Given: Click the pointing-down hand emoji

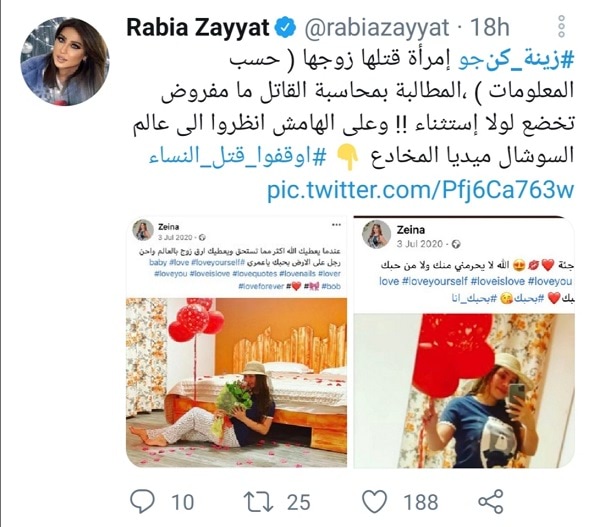Looking at the screenshot, I should pyautogui.click(x=349, y=156).
